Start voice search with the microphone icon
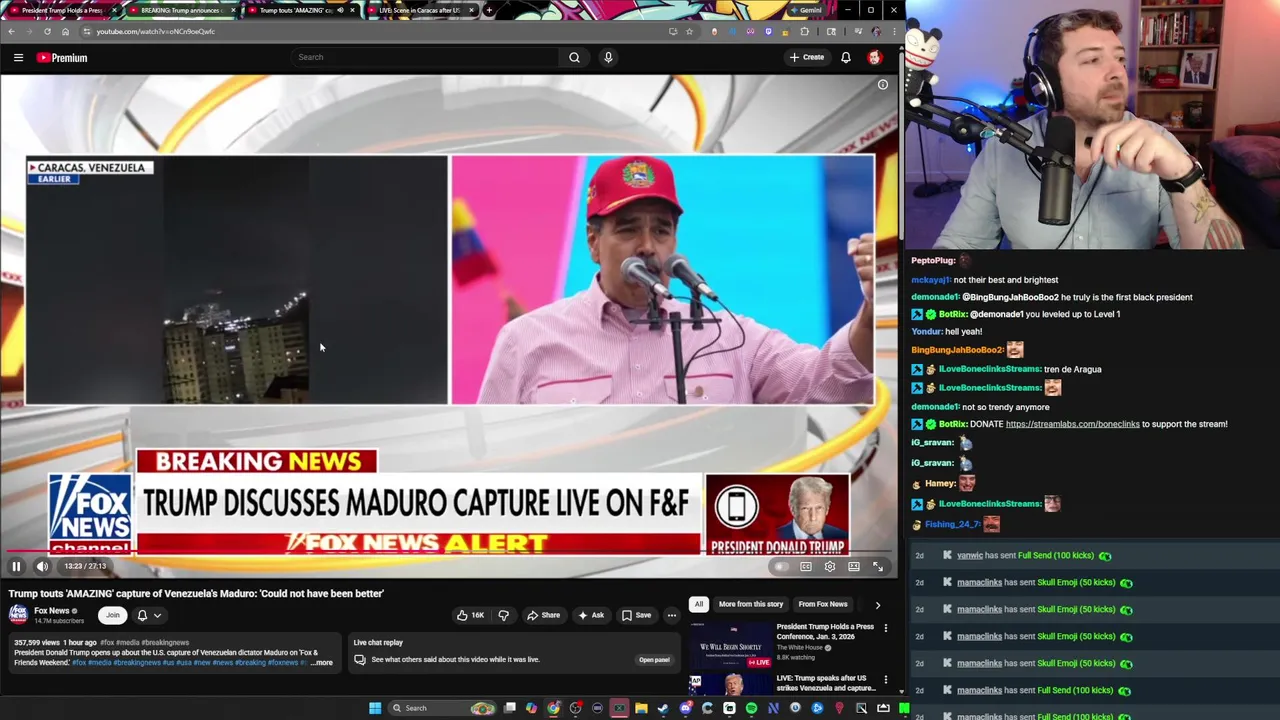This screenshot has width=1280, height=720. pos(608,57)
